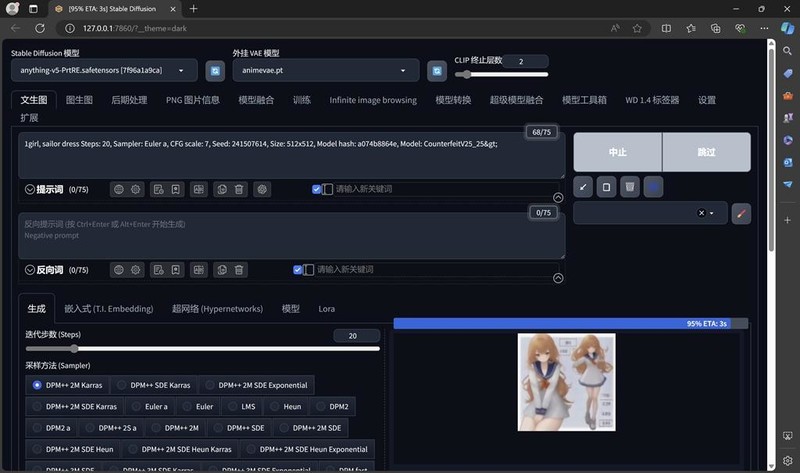Adjust the 迭代步数 (Steps) slider
This screenshot has width=800, height=473.
coord(203,349)
